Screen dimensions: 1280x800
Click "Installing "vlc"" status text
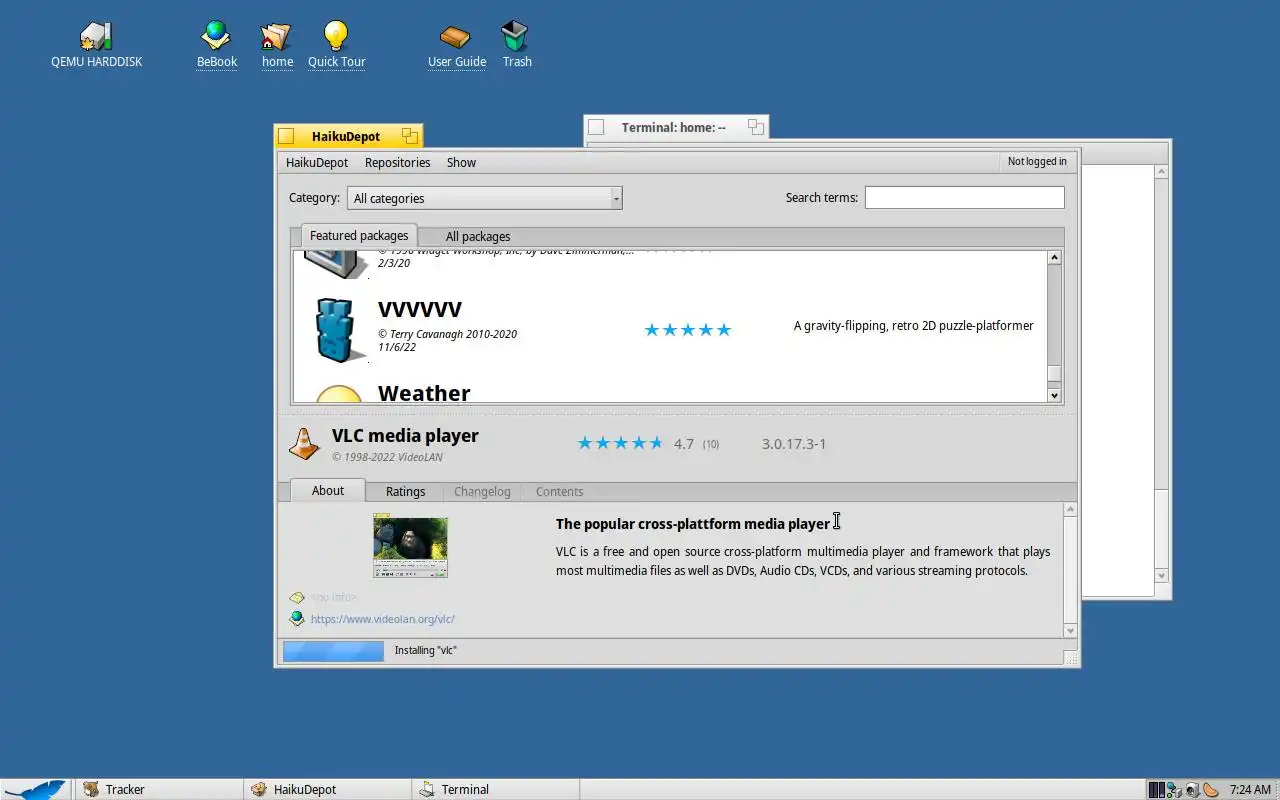[425, 650]
